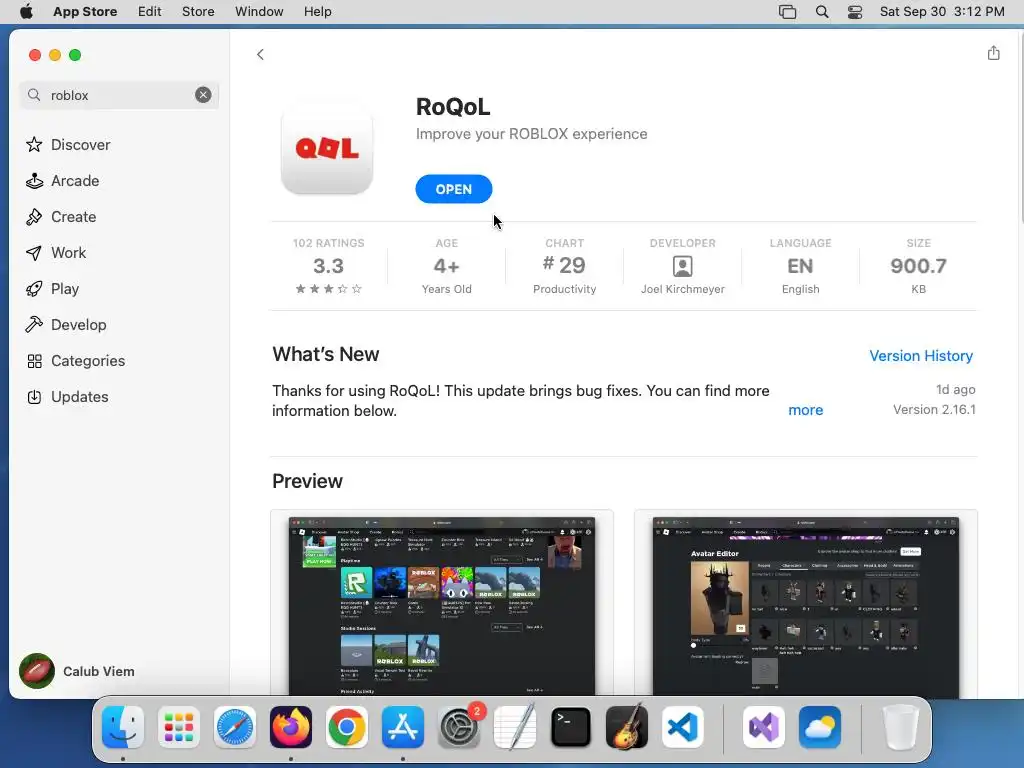This screenshot has height=768, width=1024.
Task: Open the cloud app icon in Dock
Action: click(820, 727)
